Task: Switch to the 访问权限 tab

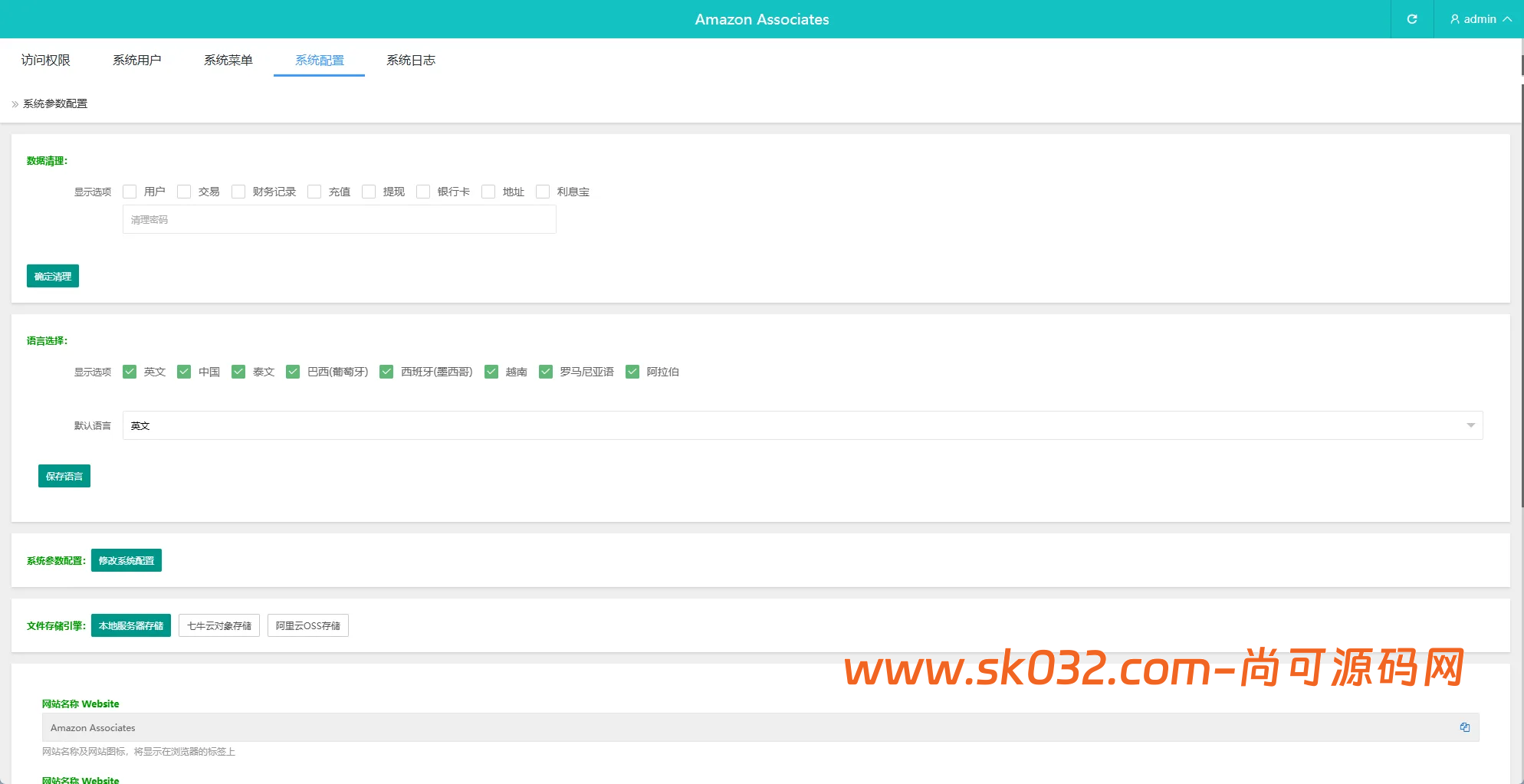Action: [45, 60]
